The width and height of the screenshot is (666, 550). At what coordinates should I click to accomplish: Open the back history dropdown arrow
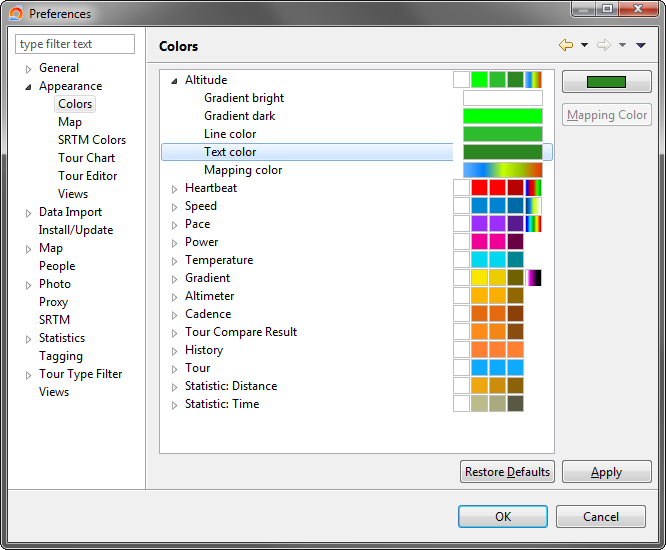(x=584, y=46)
